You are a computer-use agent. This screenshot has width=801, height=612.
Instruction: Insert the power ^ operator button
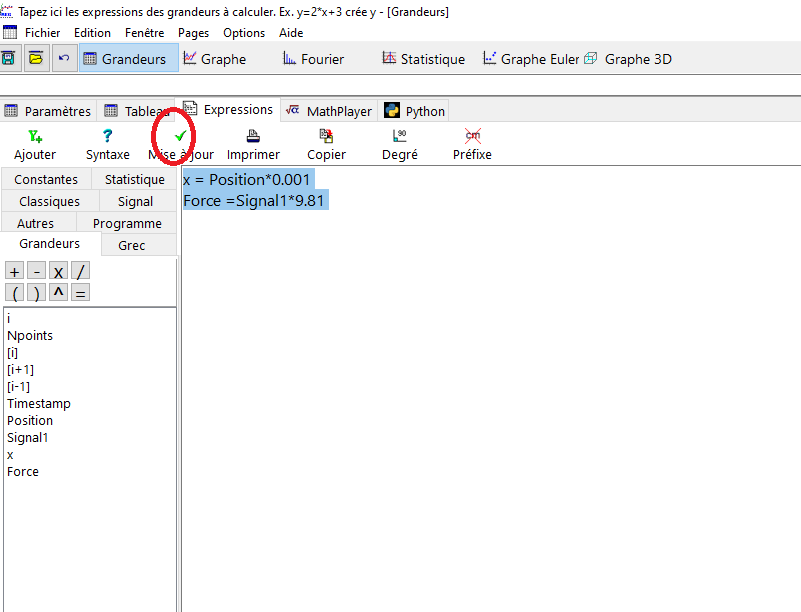click(59, 293)
